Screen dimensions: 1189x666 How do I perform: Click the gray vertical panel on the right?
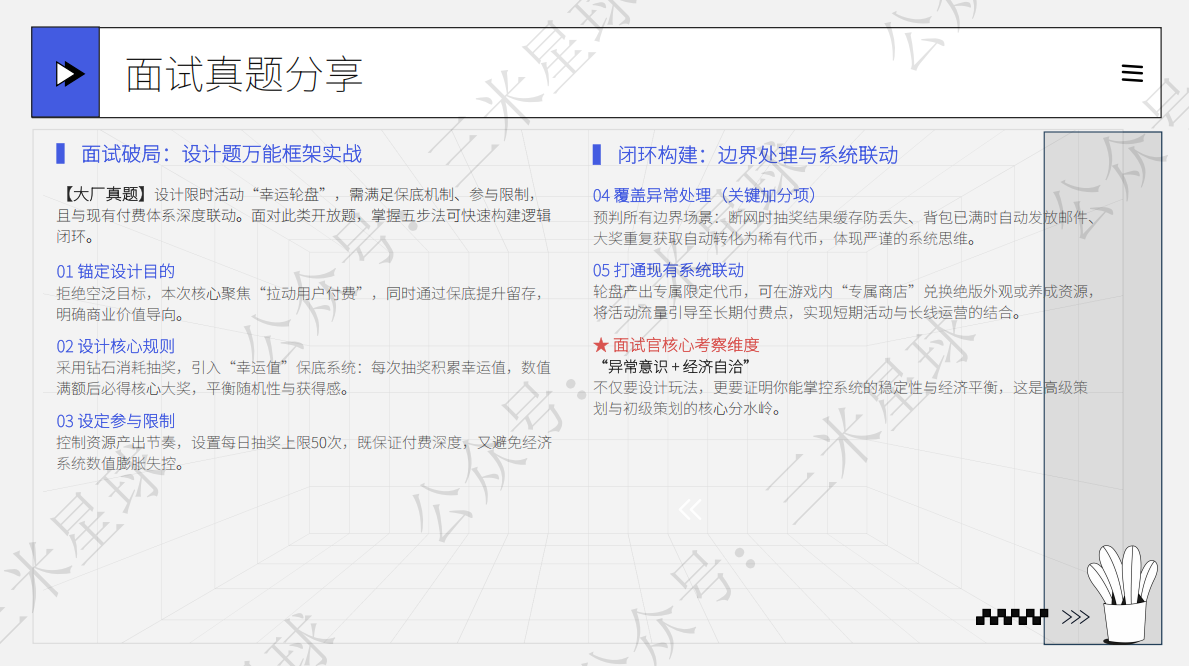click(x=1103, y=388)
